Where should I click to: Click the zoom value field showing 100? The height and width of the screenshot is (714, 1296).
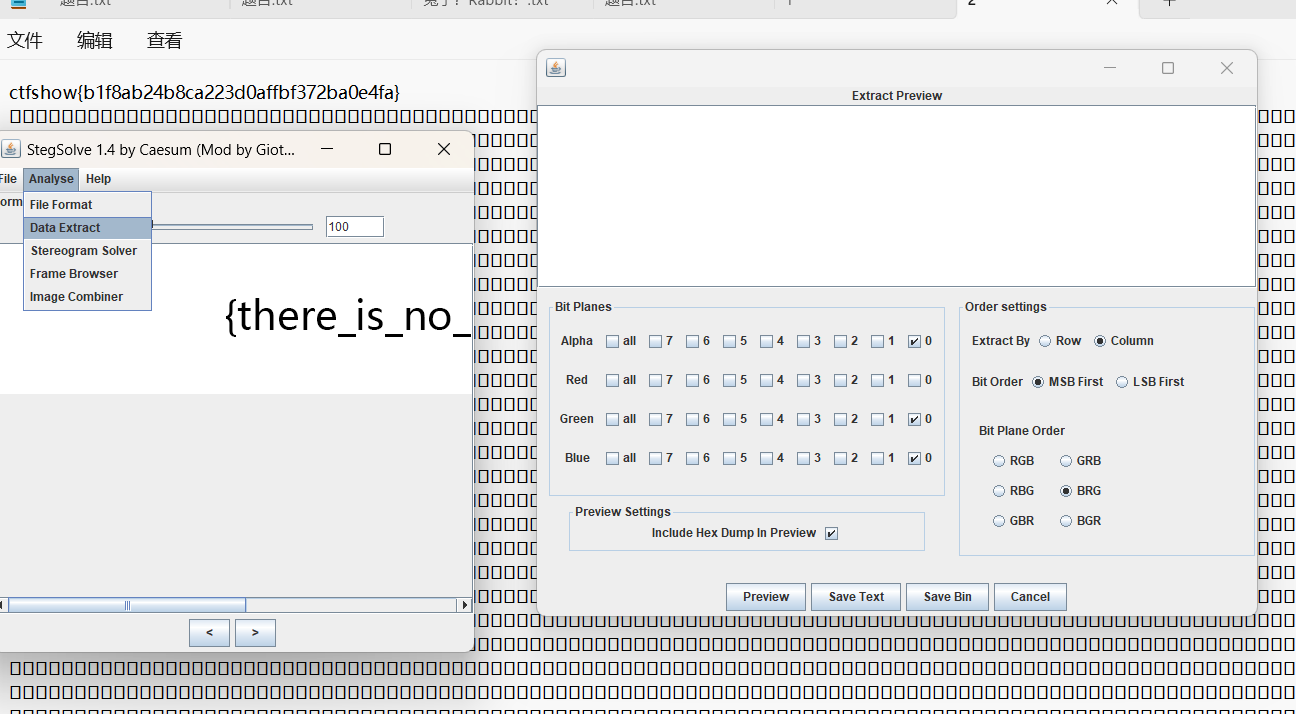tap(355, 227)
